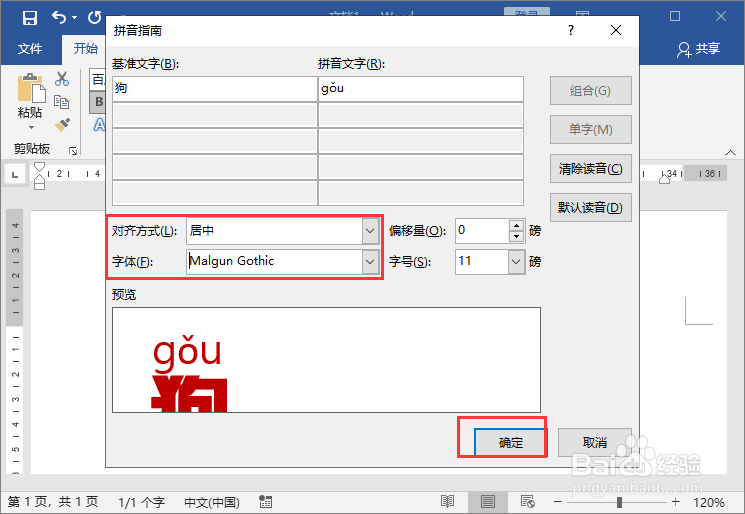The height and width of the screenshot is (514, 745).
Task: Click the 单字(M) button
Action: point(591,129)
